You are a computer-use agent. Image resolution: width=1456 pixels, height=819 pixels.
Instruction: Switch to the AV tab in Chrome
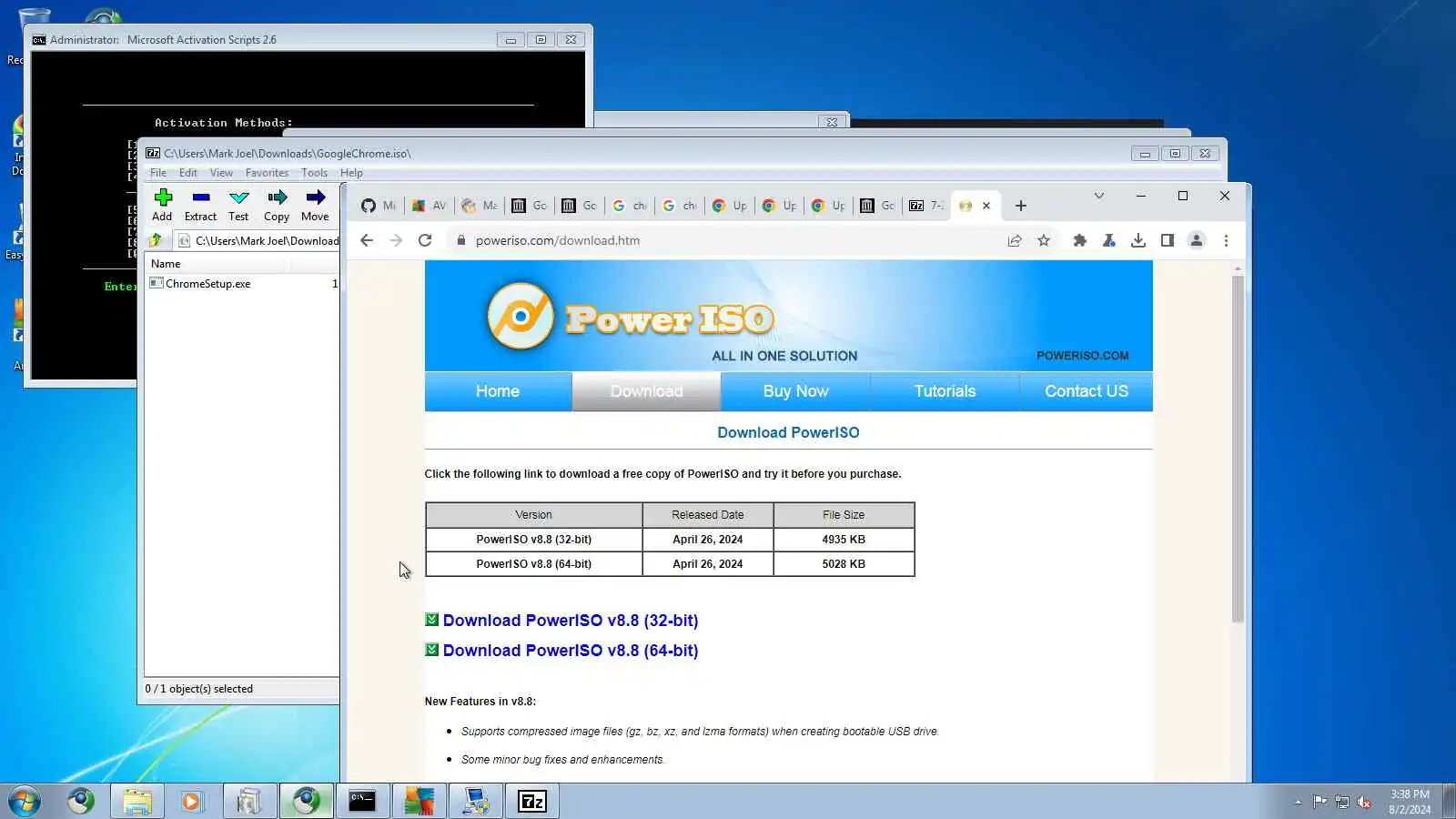[x=429, y=206]
